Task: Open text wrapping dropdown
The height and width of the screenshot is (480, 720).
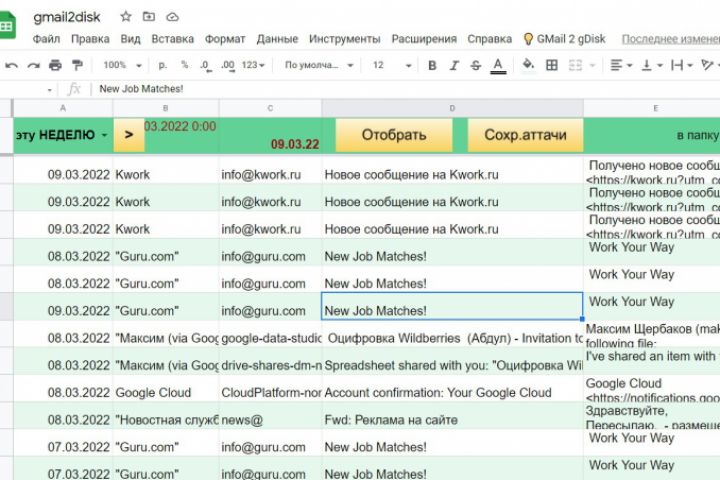Action: click(682, 65)
